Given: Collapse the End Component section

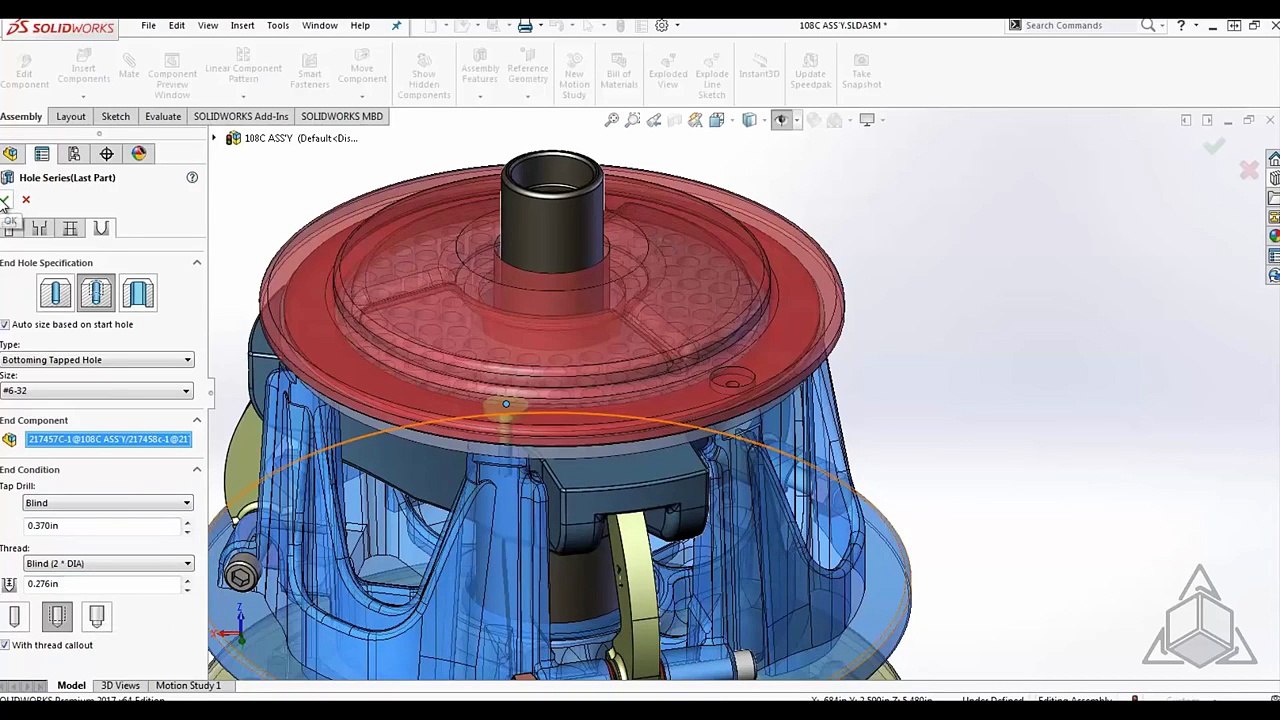Looking at the screenshot, I should (x=197, y=421).
